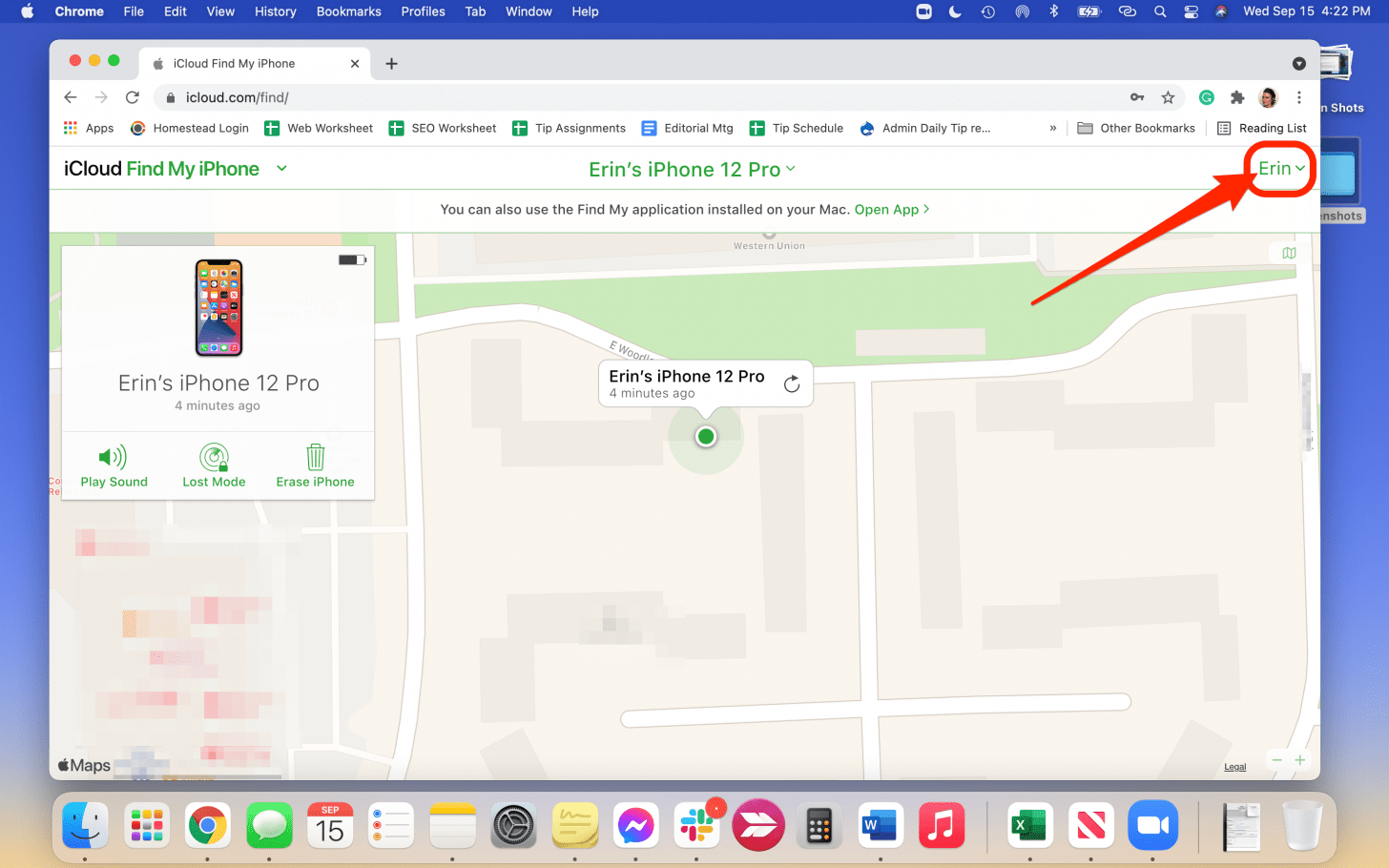Open the Other Bookmarks folder

(x=1136, y=128)
